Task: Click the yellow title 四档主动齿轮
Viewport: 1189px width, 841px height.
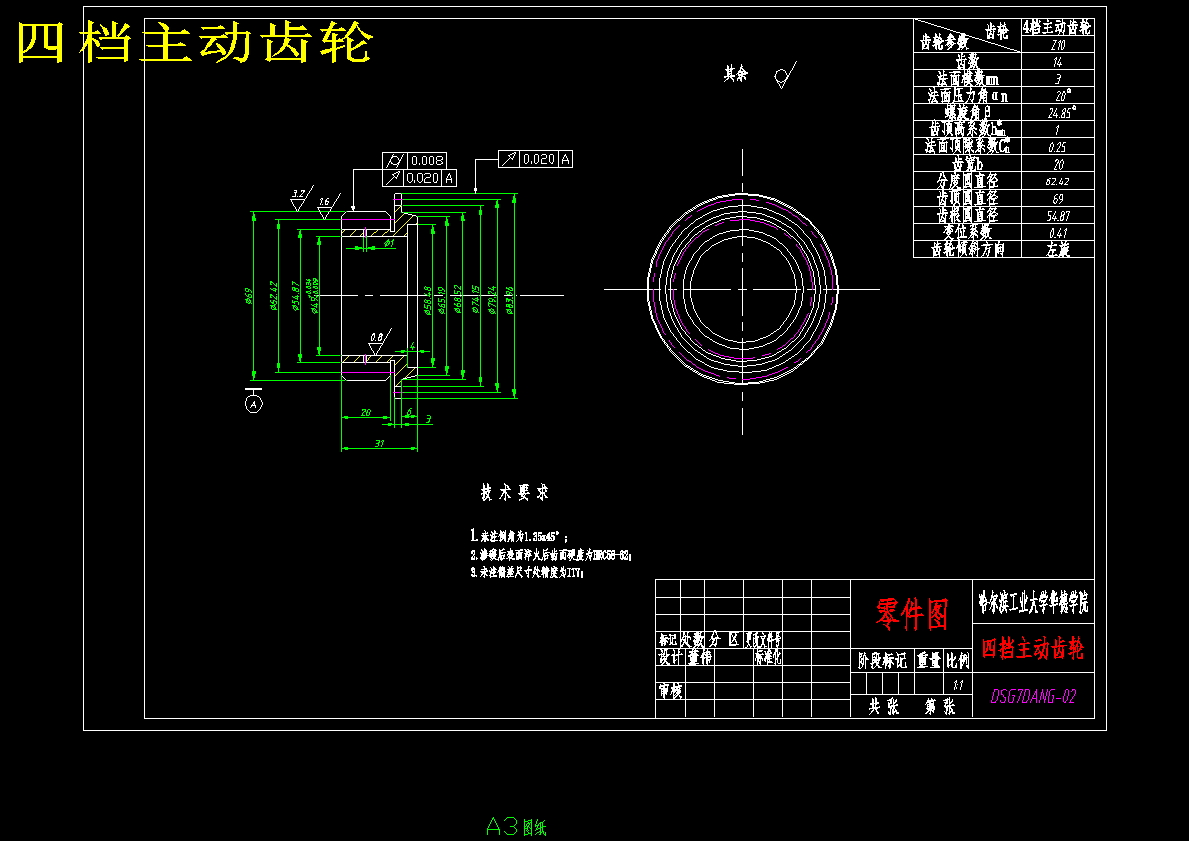Action: [x=194, y=42]
